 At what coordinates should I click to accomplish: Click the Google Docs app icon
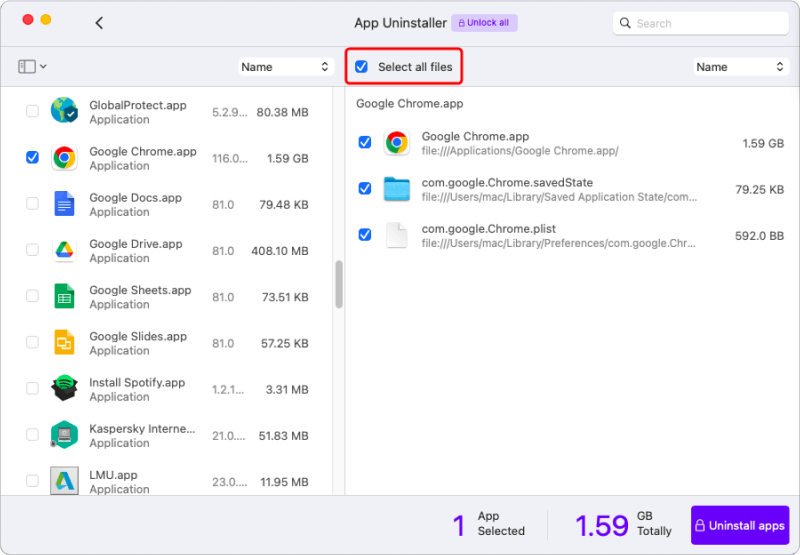point(64,204)
